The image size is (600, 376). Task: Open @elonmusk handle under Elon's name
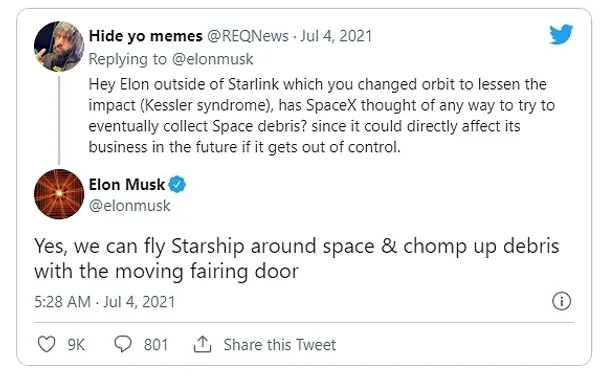coord(129,206)
